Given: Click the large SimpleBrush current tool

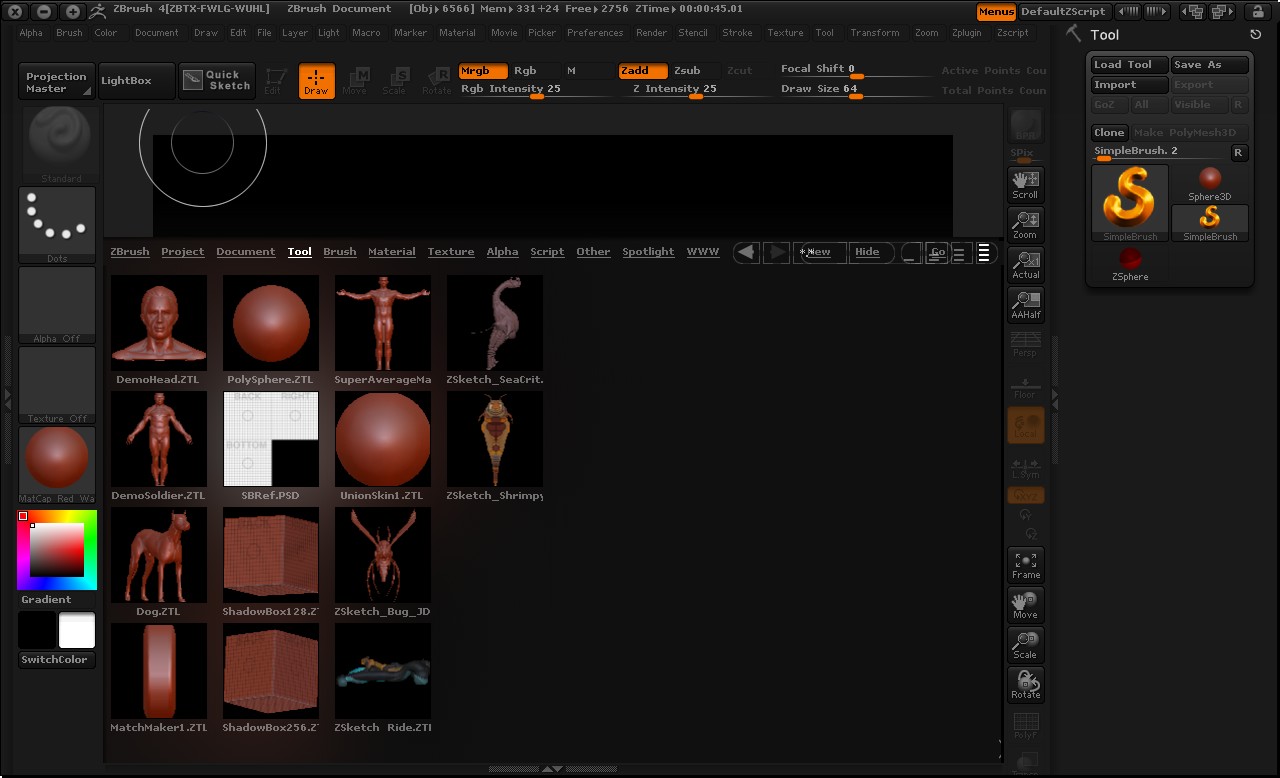Looking at the screenshot, I should point(1130,203).
